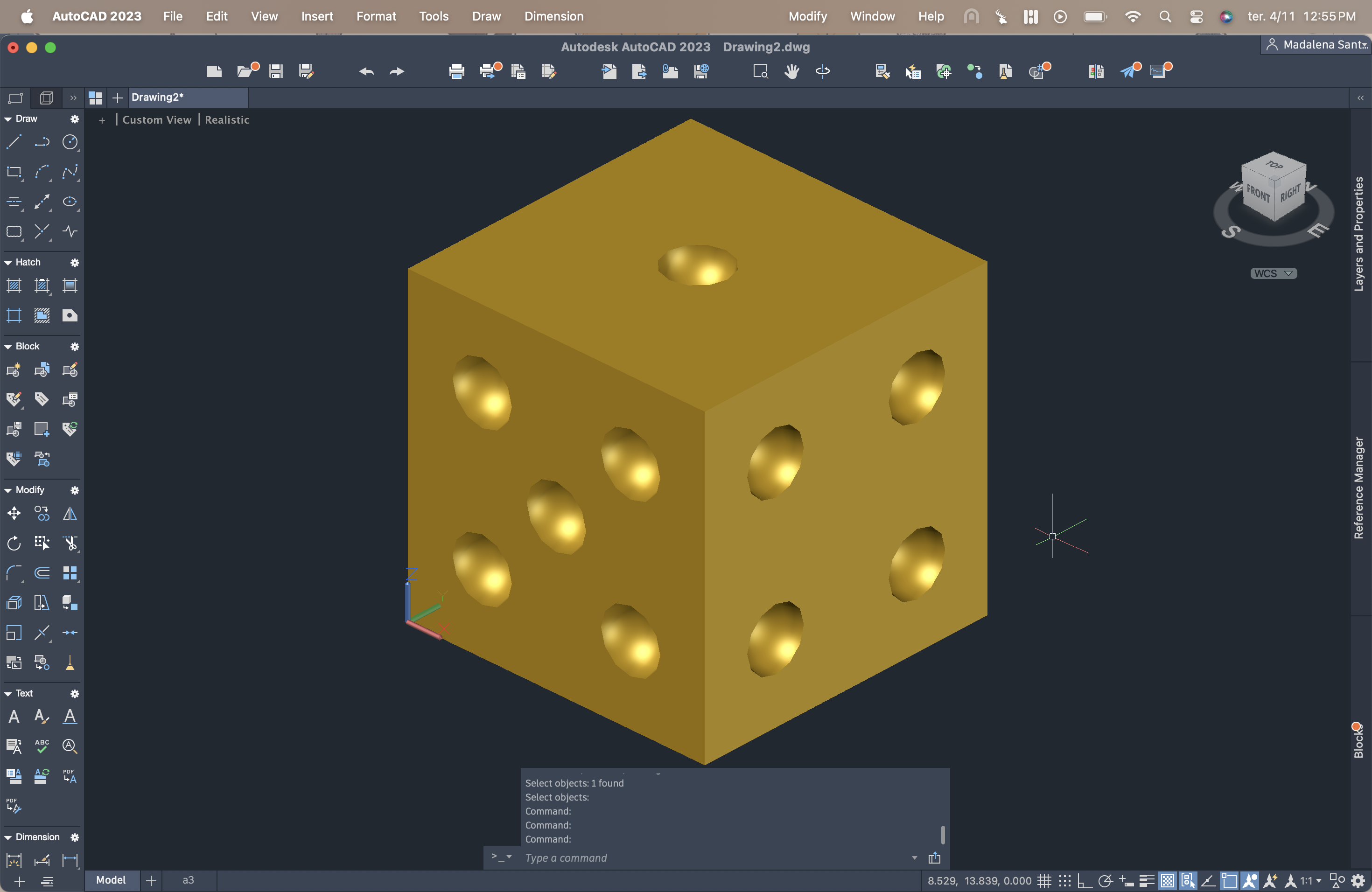
Task: Click the Move tool in Modify panel
Action: point(14,513)
